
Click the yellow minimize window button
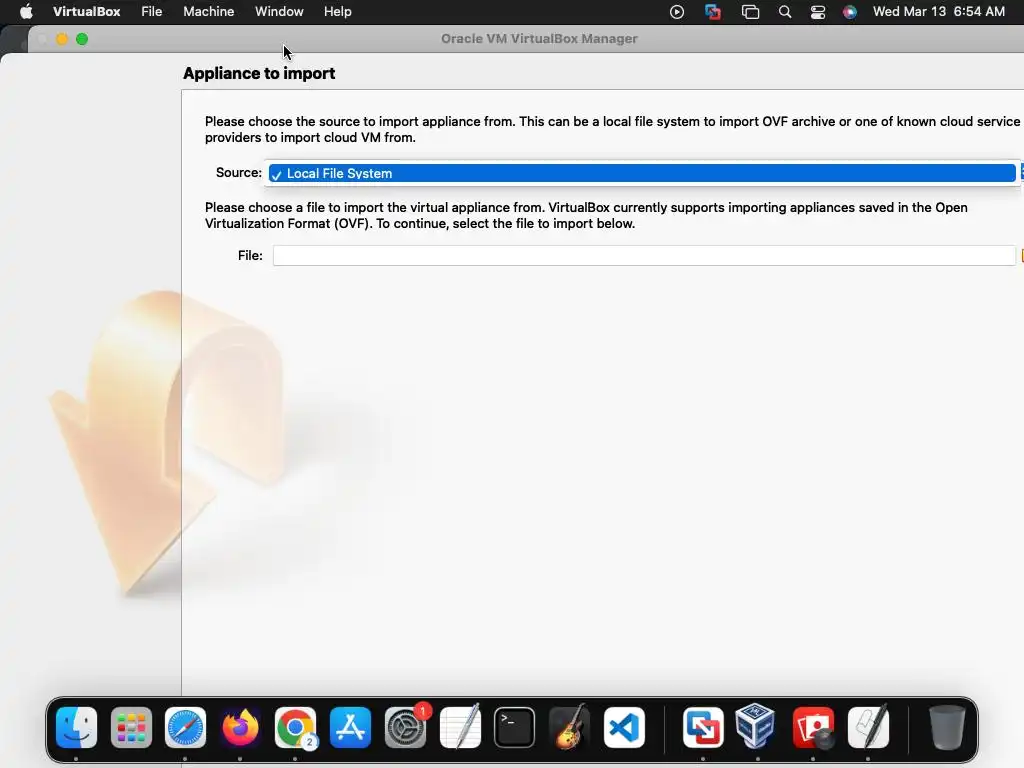pos(62,39)
